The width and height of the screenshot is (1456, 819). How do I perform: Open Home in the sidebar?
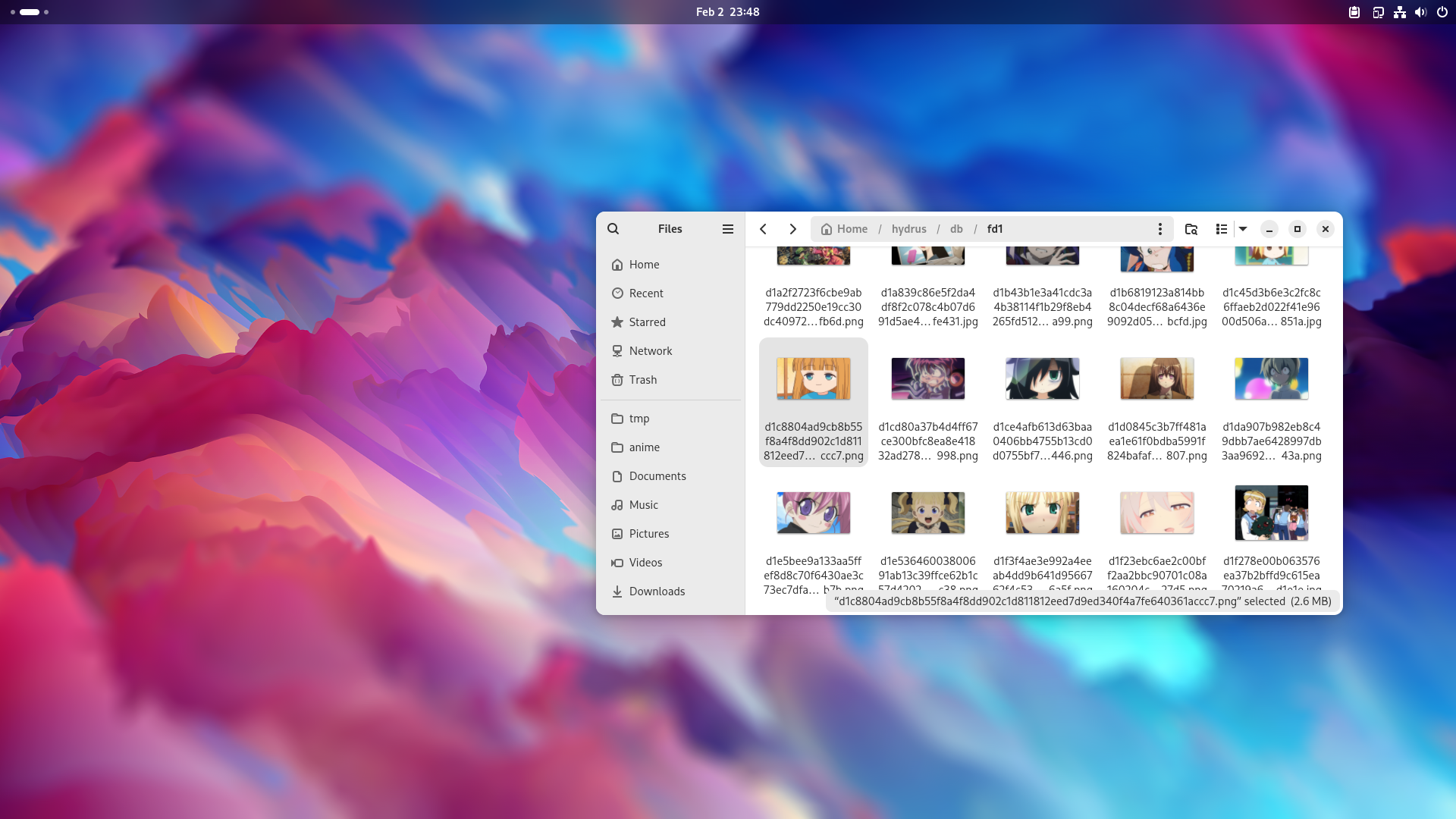click(x=670, y=265)
